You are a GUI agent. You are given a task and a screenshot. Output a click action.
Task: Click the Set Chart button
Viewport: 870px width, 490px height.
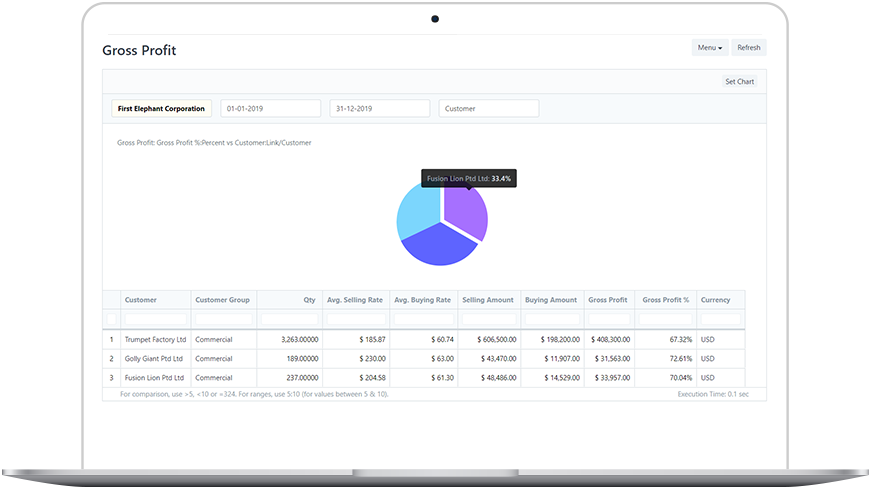pyautogui.click(x=739, y=82)
